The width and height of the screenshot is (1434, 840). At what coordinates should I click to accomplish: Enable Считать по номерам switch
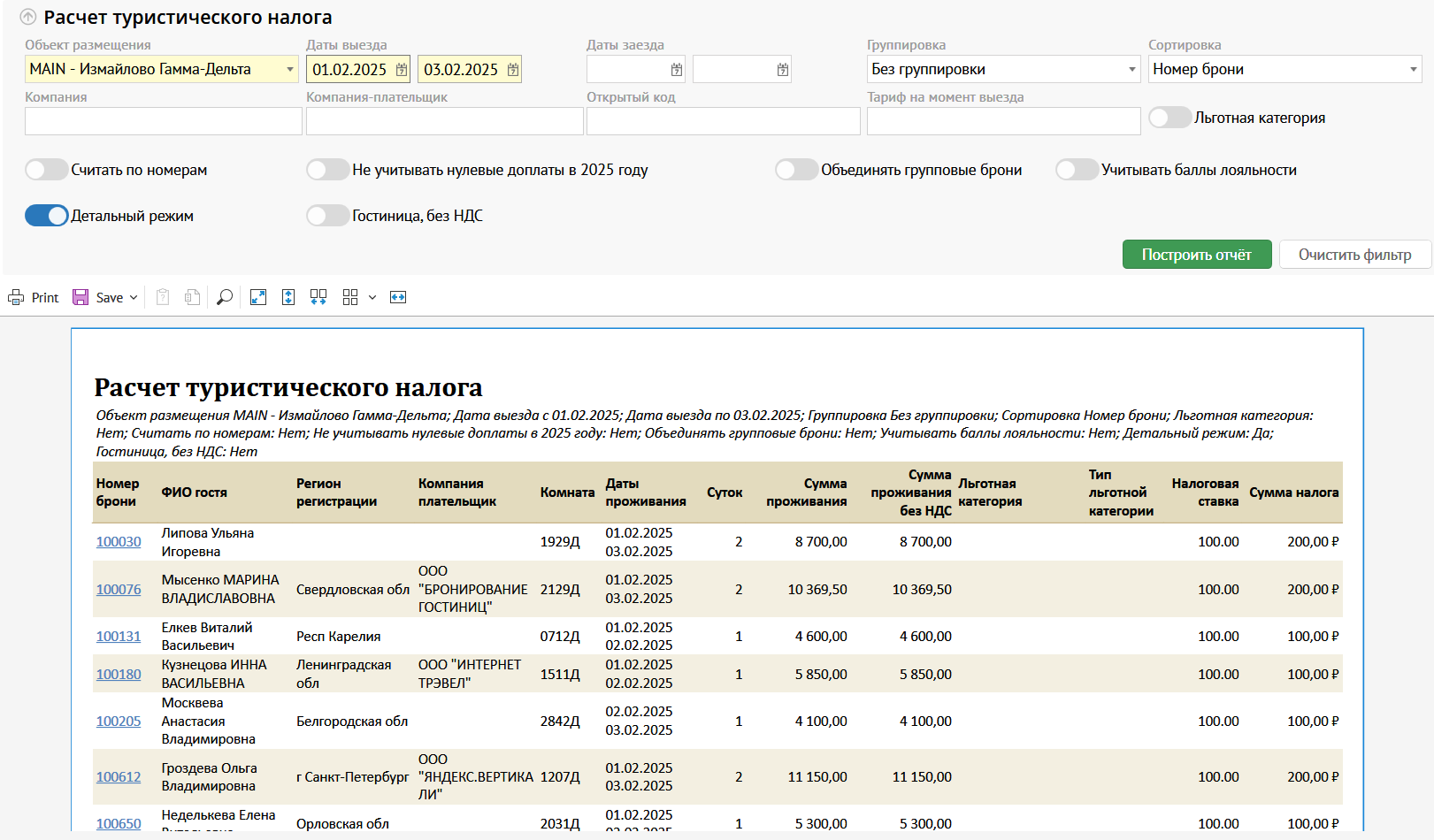[47, 170]
